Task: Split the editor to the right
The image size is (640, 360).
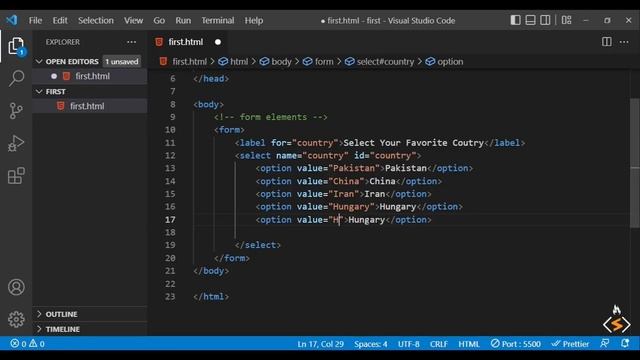Action: pyautogui.click(x=607, y=42)
